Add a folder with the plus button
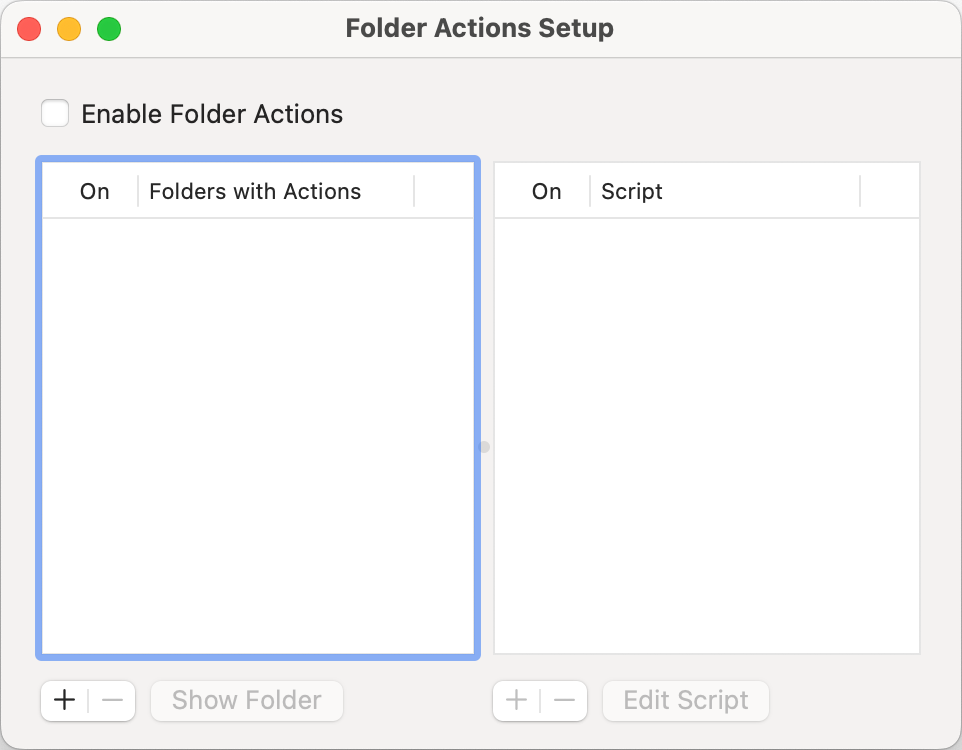Screen dimensions: 962x750 (64, 700)
